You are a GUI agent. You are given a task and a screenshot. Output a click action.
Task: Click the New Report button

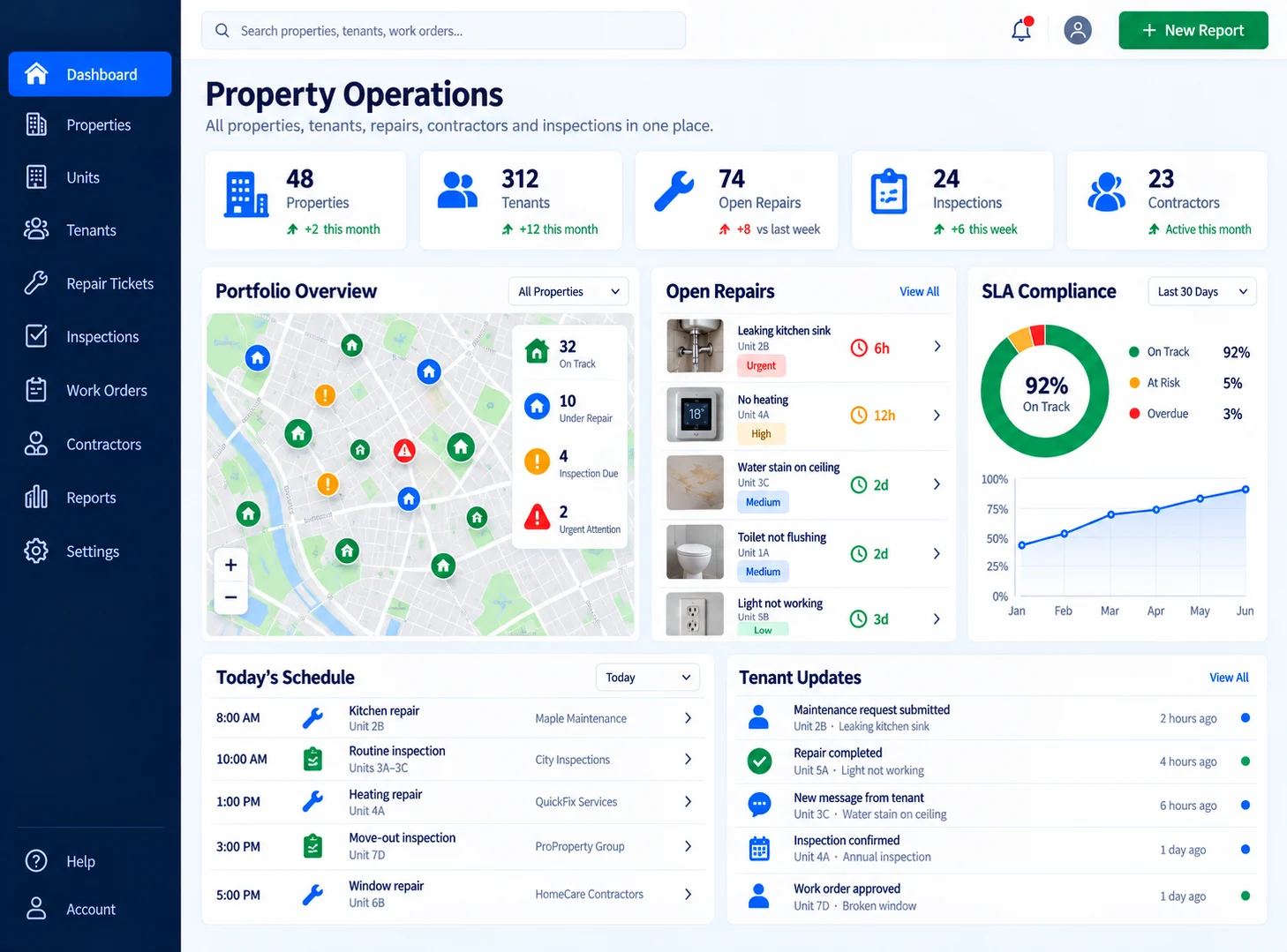click(x=1193, y=30)
